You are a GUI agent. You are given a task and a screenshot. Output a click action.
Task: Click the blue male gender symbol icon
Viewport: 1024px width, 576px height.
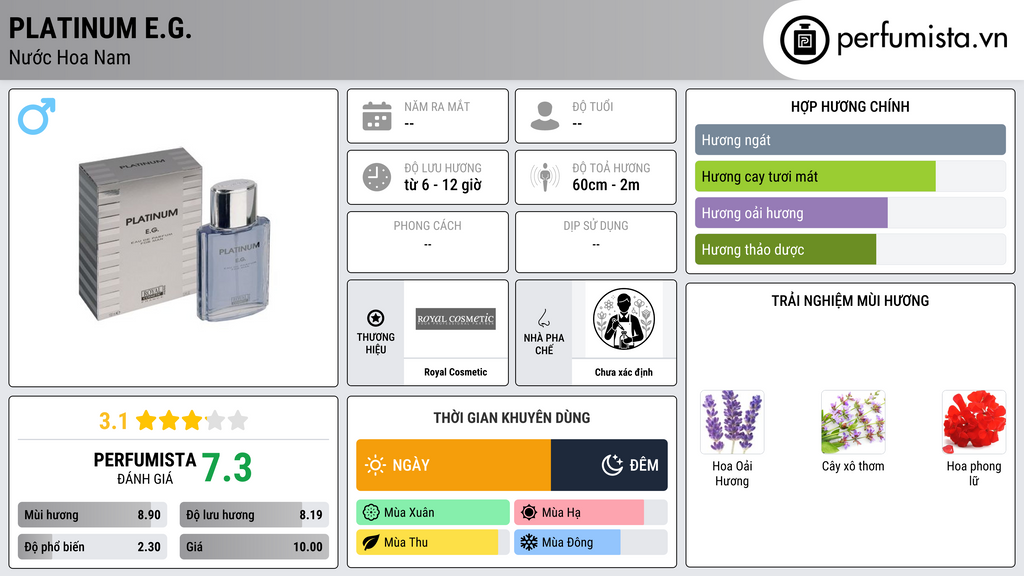[37, 116]
